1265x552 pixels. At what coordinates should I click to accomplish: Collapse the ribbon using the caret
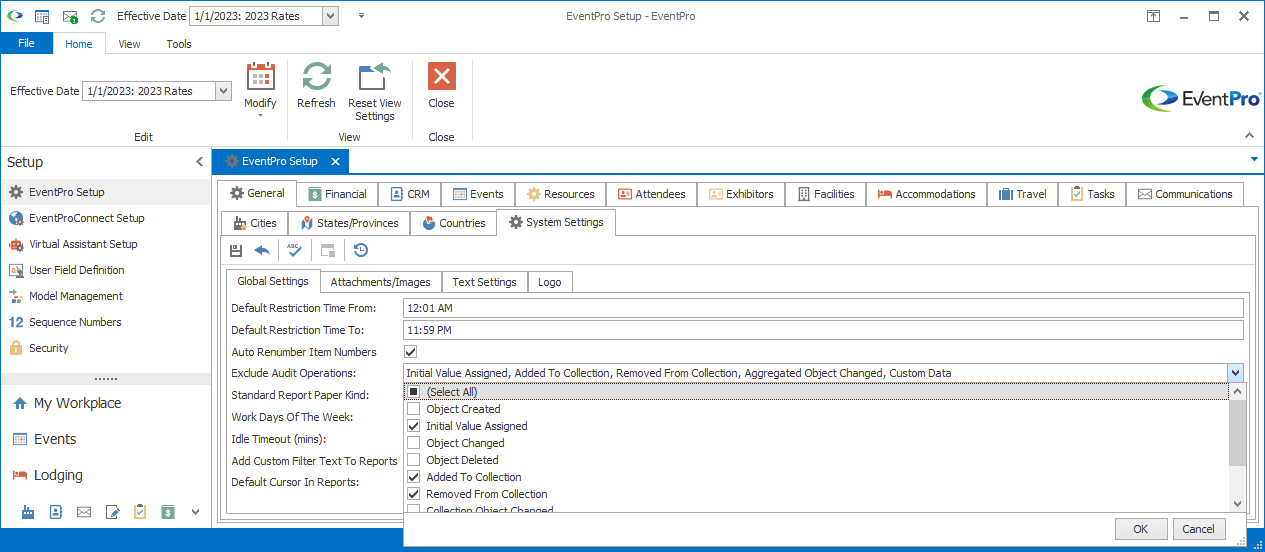pyautogui.click(x=1248, y=136)
